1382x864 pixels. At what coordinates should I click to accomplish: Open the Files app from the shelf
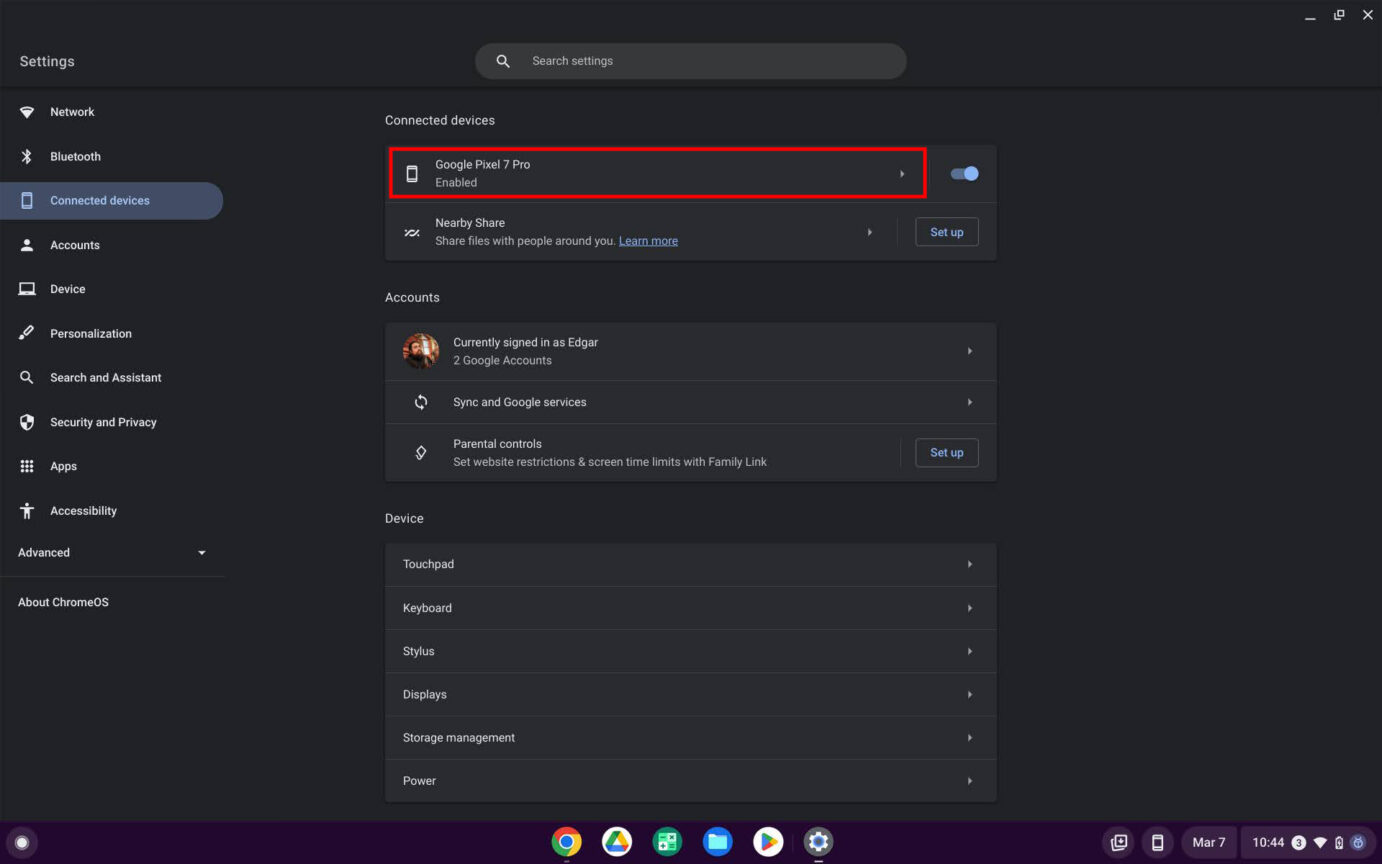point(717,842)
